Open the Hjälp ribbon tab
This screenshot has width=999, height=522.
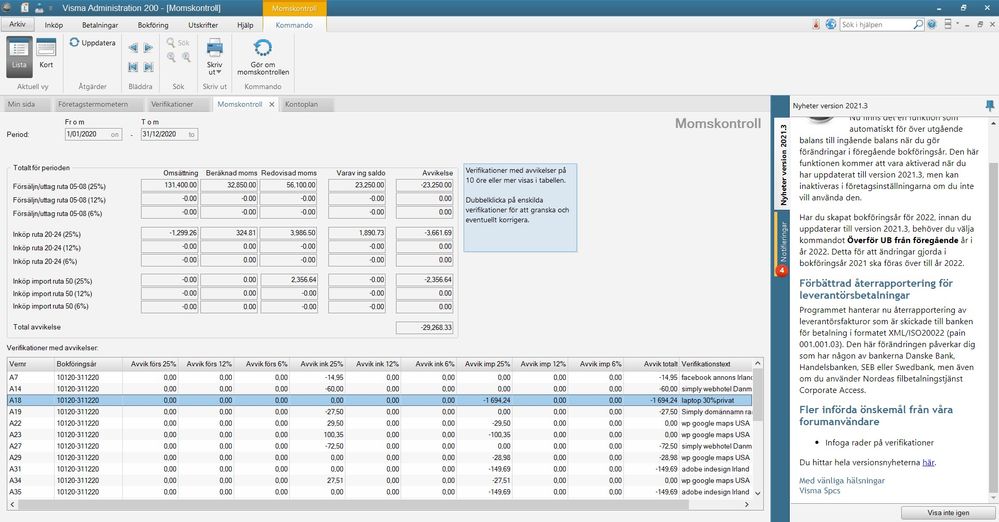(245, 25)
